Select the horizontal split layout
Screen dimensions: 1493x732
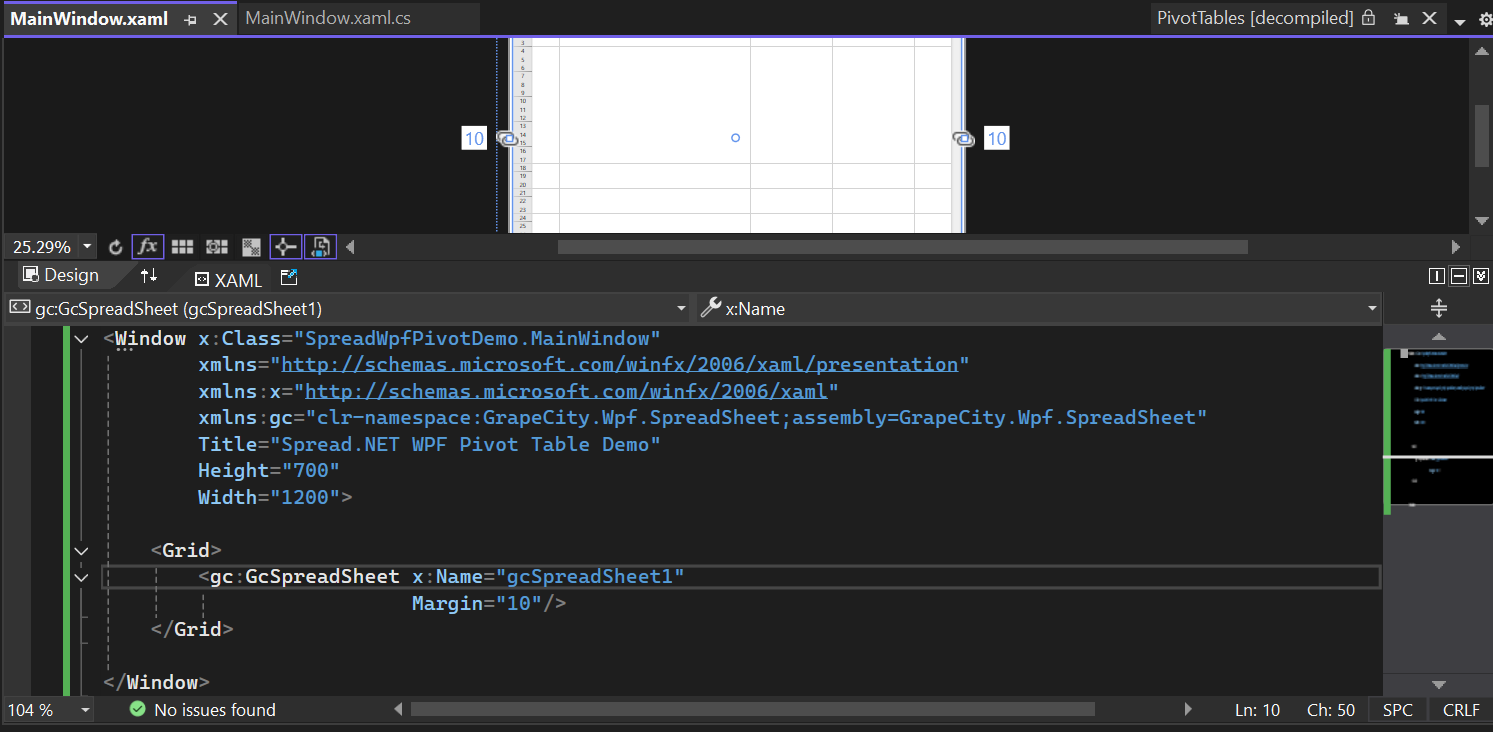1459,277
